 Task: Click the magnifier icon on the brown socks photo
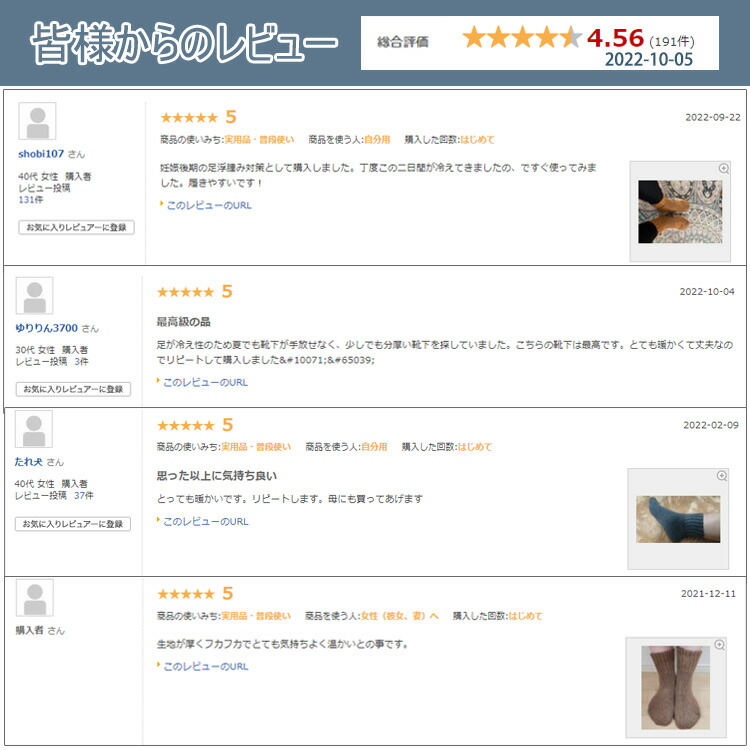pyautogui.click(x=719, y=645)
